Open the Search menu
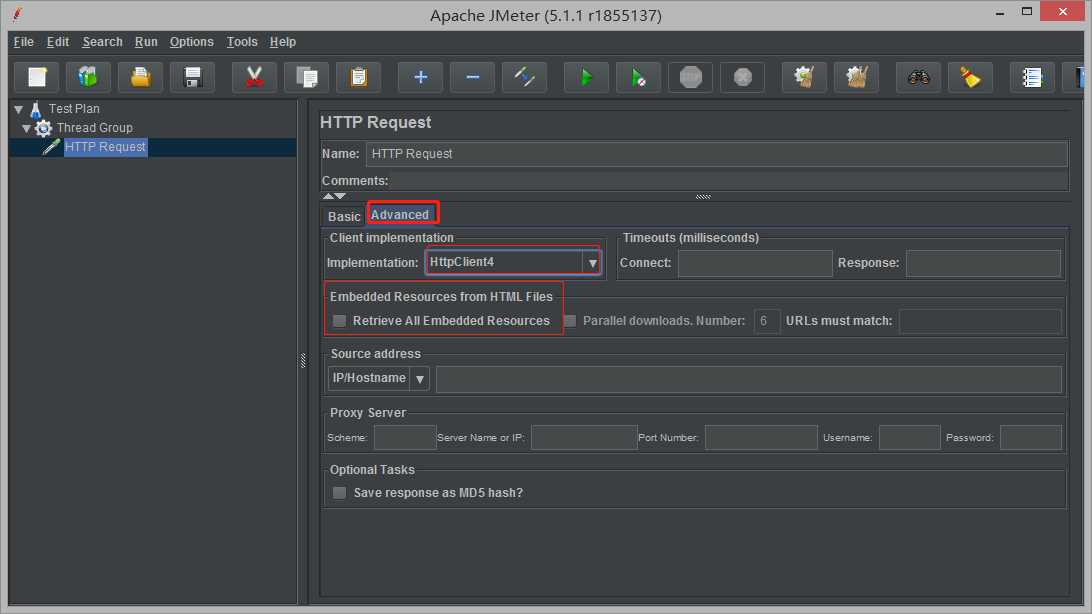 (102, 42)
